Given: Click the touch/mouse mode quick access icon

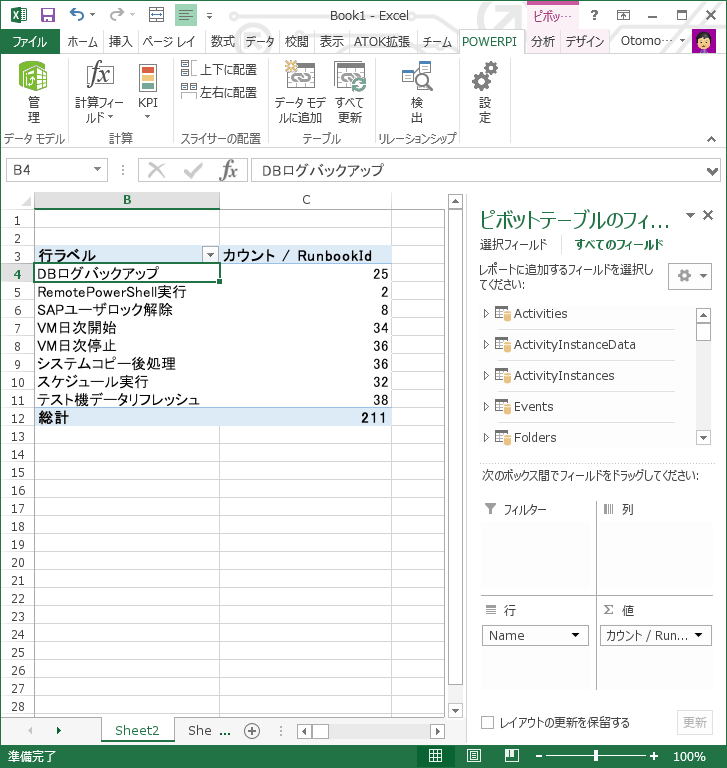Looking at the screenshot, I should coord(156,15).
